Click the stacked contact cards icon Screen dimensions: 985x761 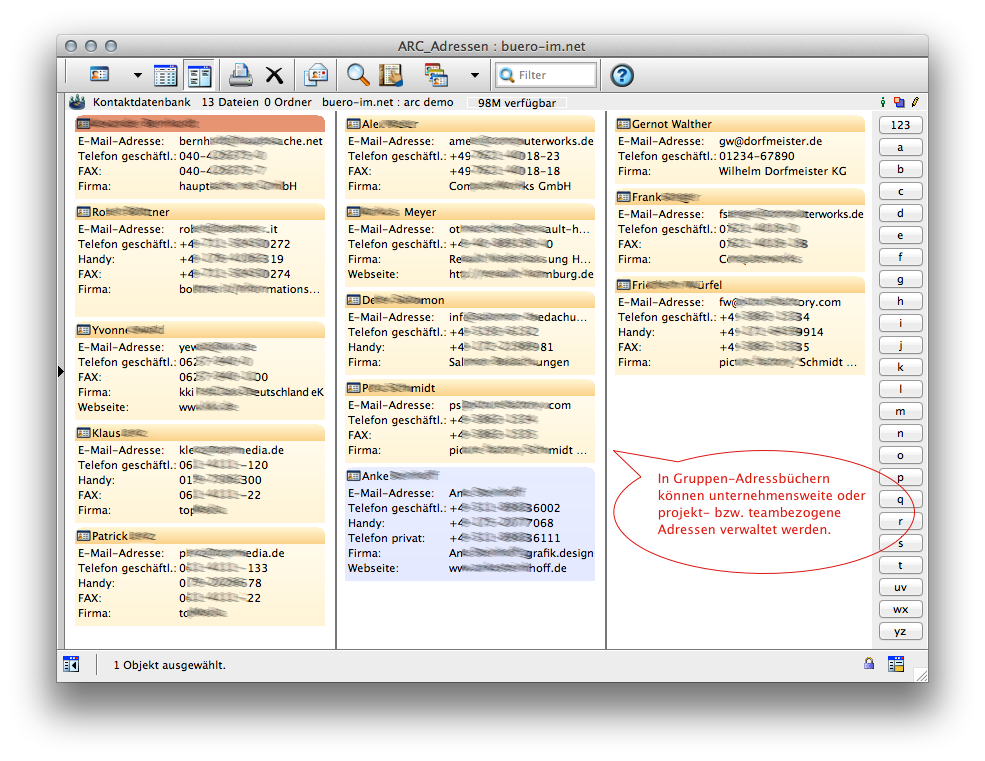[x=436, y=75]
